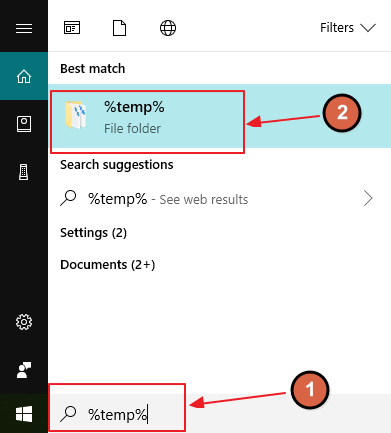Screen dimensions: 391x433
Task: Click into the %temp% search box
Action: [x=220, y=414]
